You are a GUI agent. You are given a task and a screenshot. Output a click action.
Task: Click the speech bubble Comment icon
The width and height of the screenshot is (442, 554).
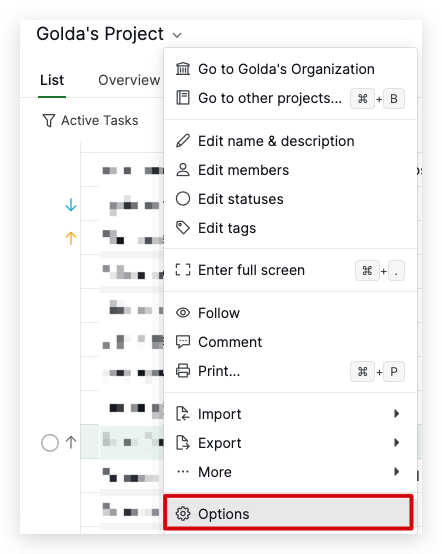[x=183, y=342]
